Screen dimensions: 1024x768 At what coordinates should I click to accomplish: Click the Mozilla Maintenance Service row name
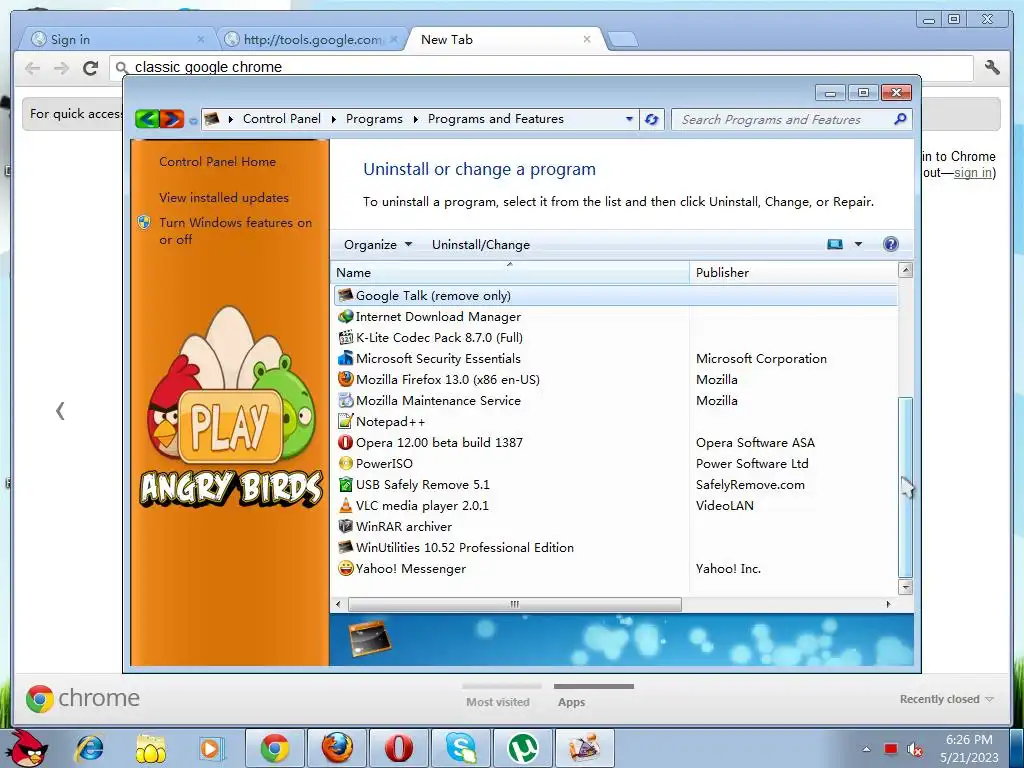[438, 401]
